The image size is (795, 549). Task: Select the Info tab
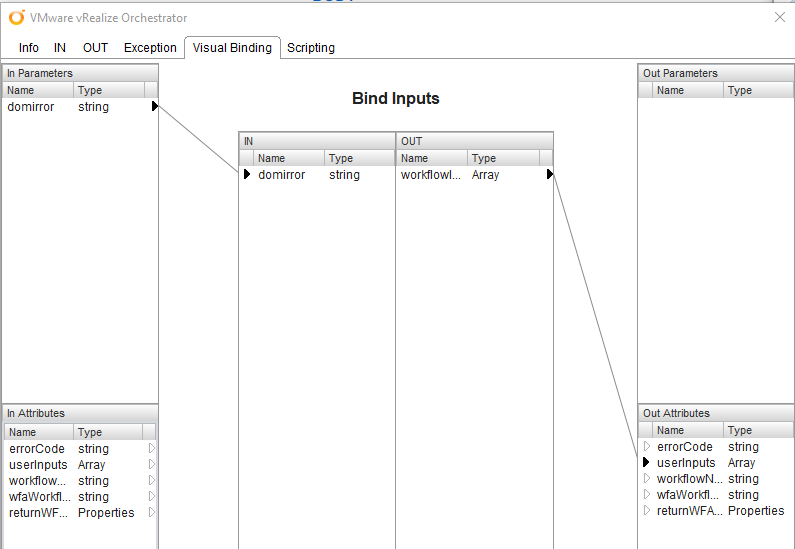pyautogui.click(x=29, y=48)
